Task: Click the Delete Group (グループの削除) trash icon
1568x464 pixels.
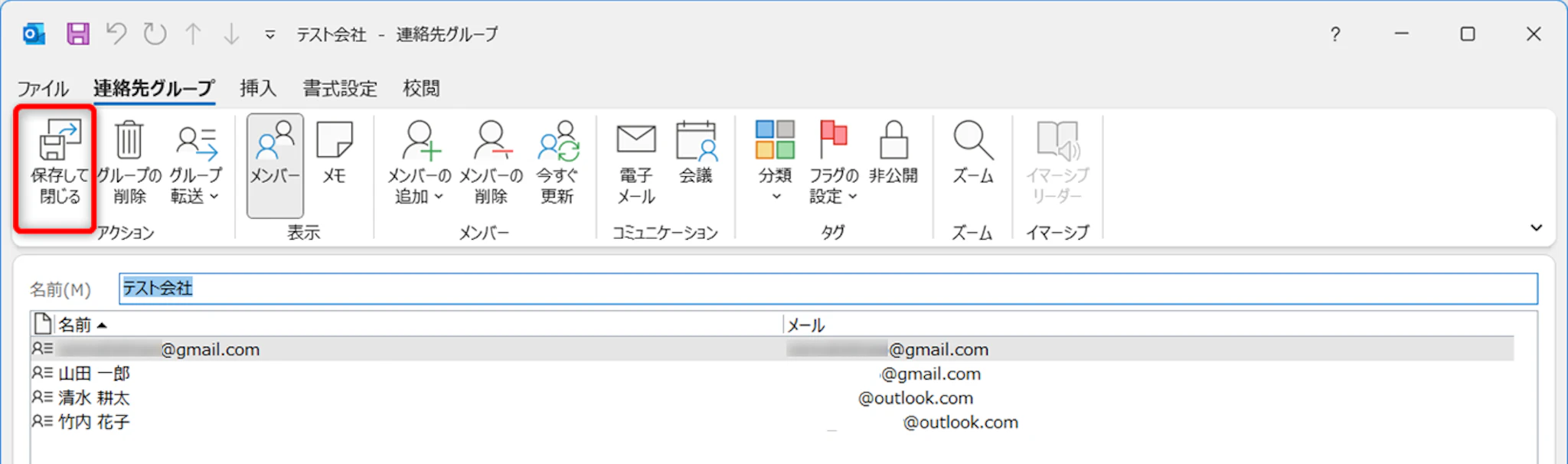Action: (129, 162)
